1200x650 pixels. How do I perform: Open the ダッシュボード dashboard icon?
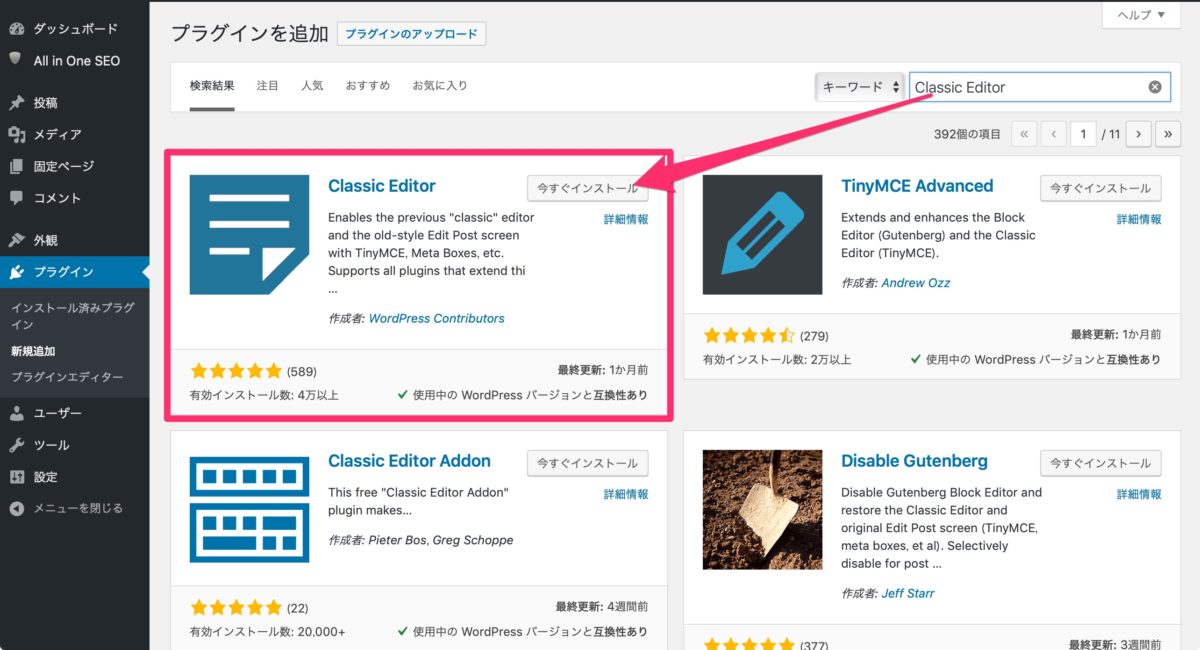tap(16, 29)
